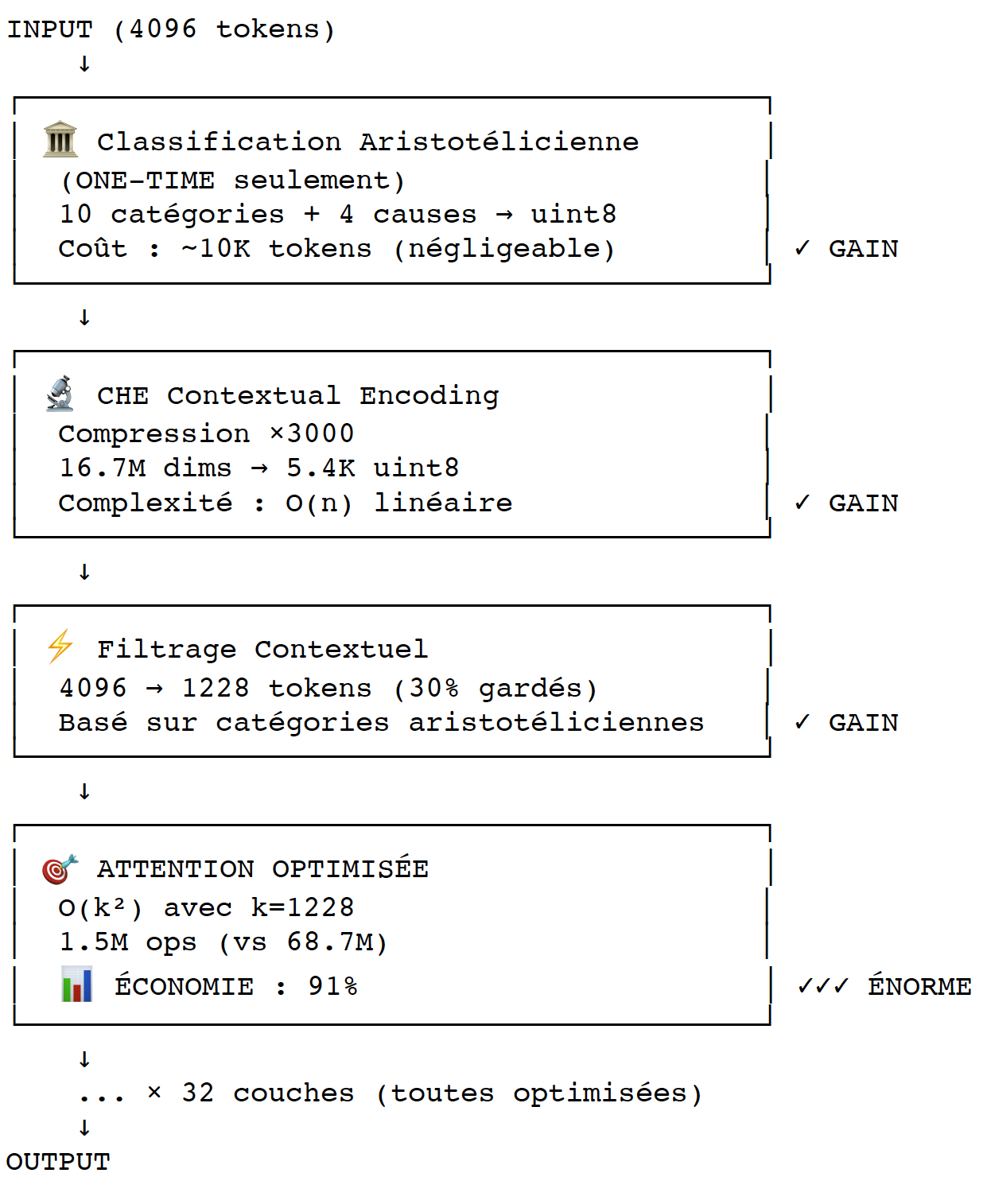
Task: Click the ATTENTION OPTIMISÉE heading
Action: (x=262, y=868)
